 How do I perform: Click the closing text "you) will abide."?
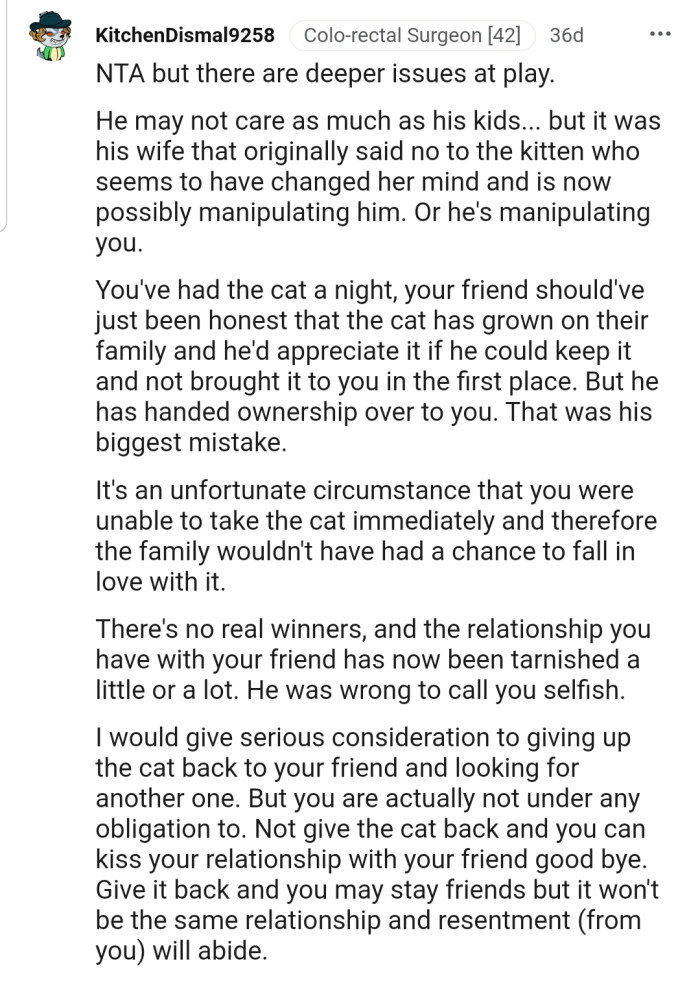click(182, 952)
